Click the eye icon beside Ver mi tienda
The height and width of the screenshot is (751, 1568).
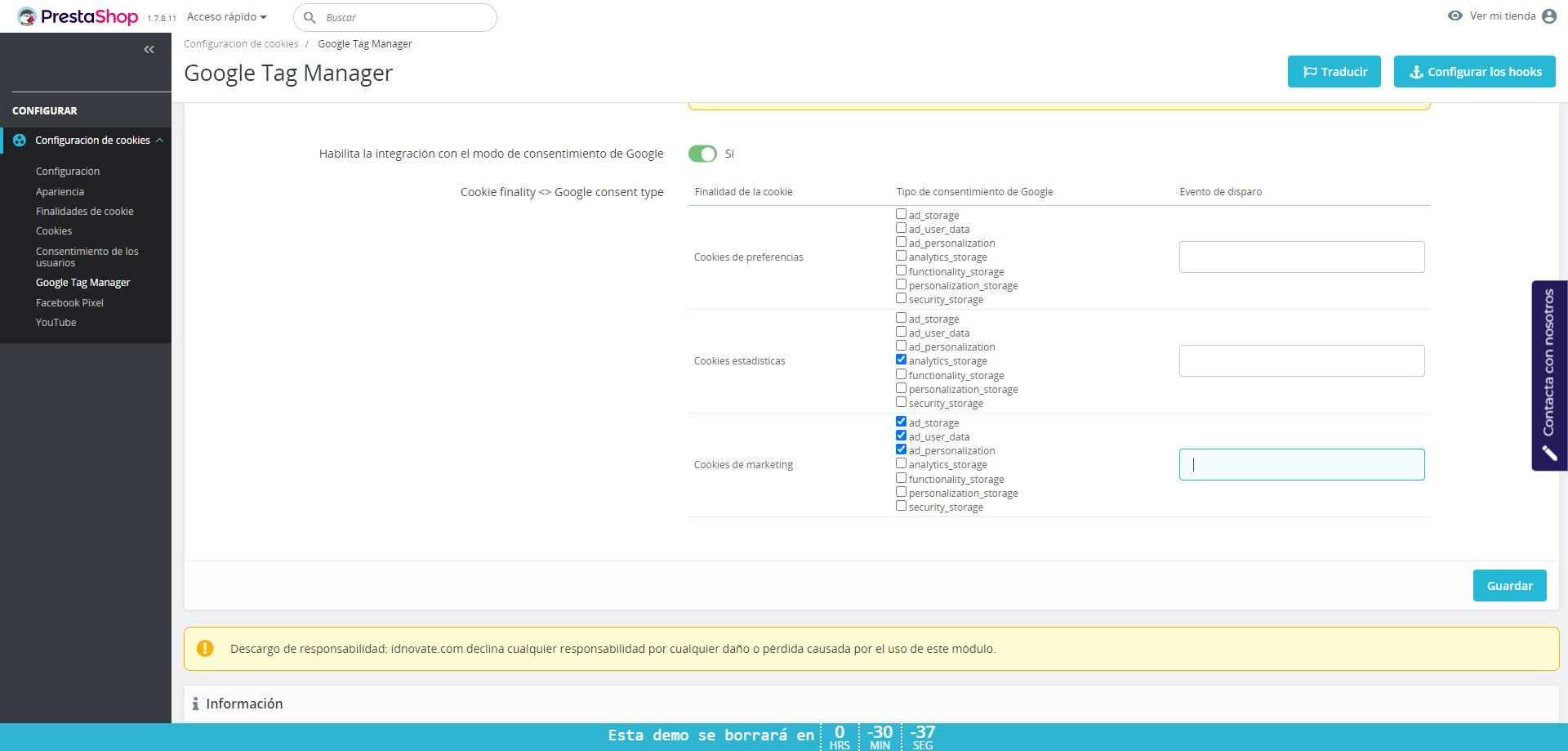1454,16
